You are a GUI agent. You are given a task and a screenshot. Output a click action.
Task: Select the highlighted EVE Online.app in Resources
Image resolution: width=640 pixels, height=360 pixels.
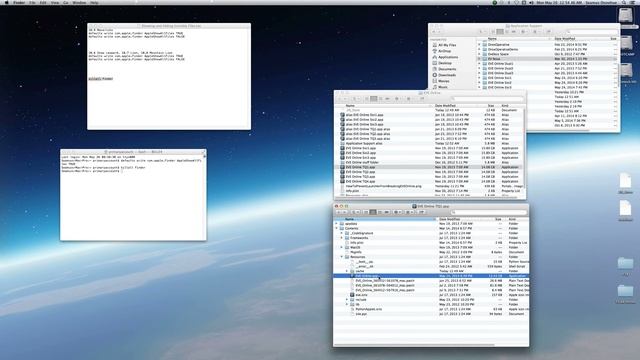(x=431, y=276)
